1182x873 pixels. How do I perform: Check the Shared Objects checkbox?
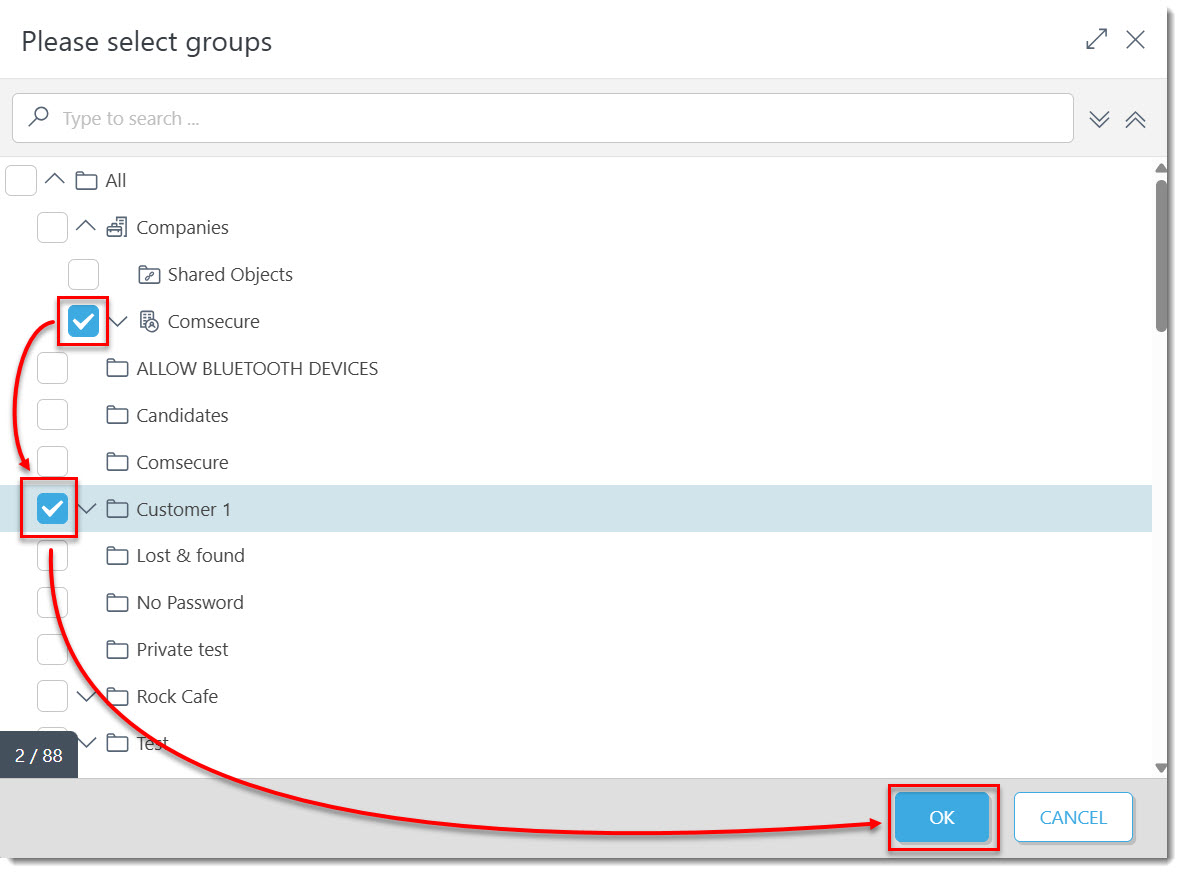[83, 274]
